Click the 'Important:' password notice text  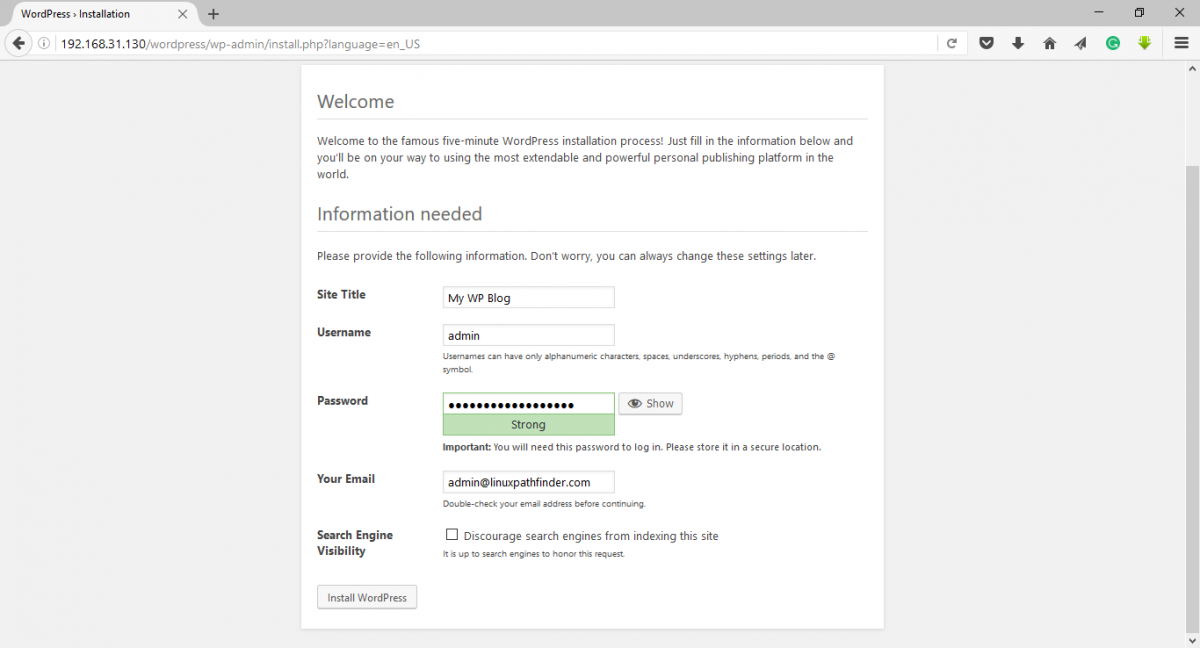tap(632, 447)
